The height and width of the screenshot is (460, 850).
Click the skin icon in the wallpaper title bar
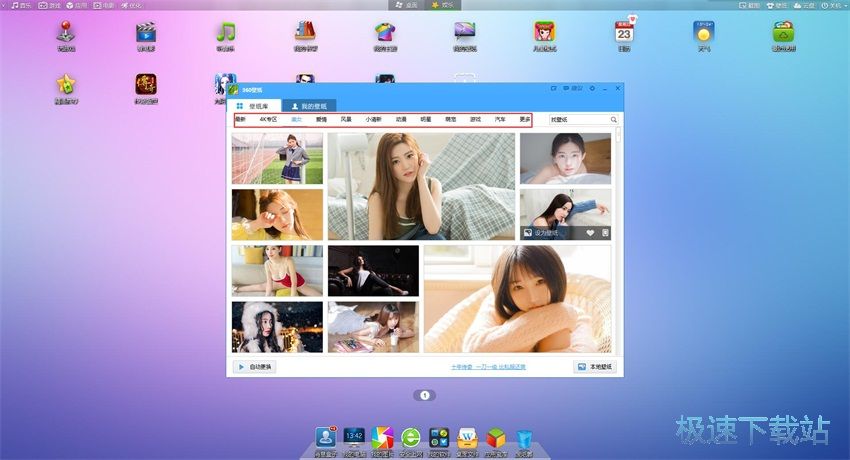click(553, 88)
